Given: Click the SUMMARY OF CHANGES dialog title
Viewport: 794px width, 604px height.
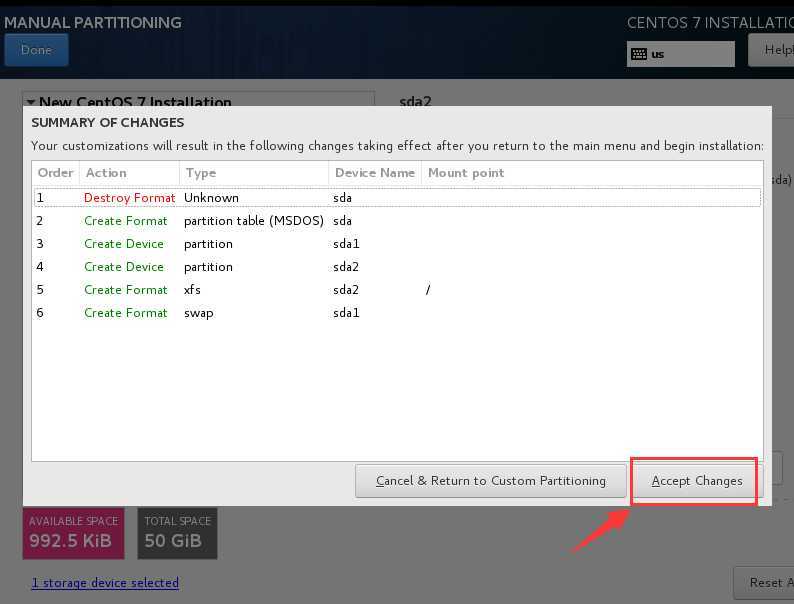Looking at the screenshot, I should pos(108,123).
